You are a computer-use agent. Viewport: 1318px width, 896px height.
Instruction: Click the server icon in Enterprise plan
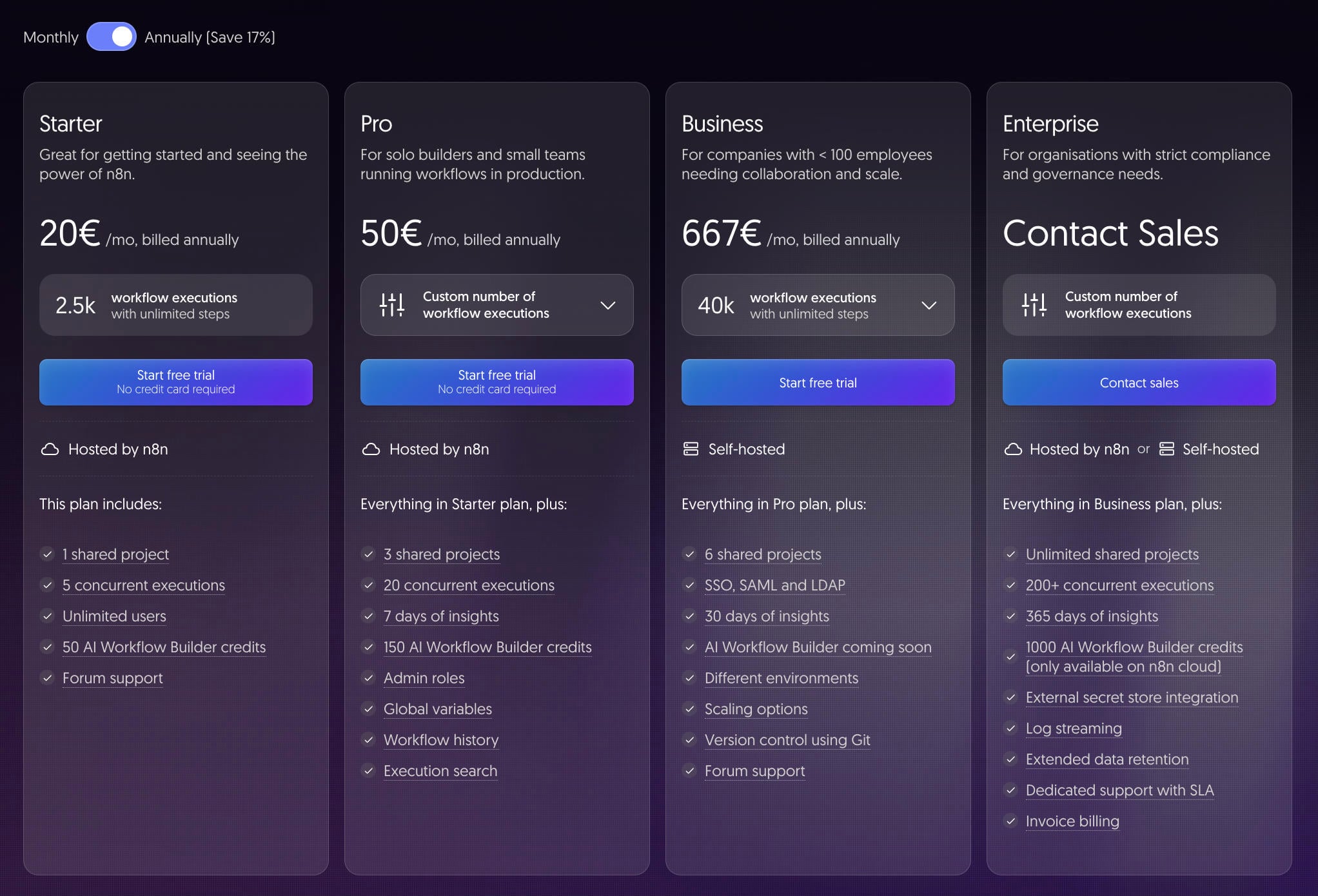point(1166,449)
